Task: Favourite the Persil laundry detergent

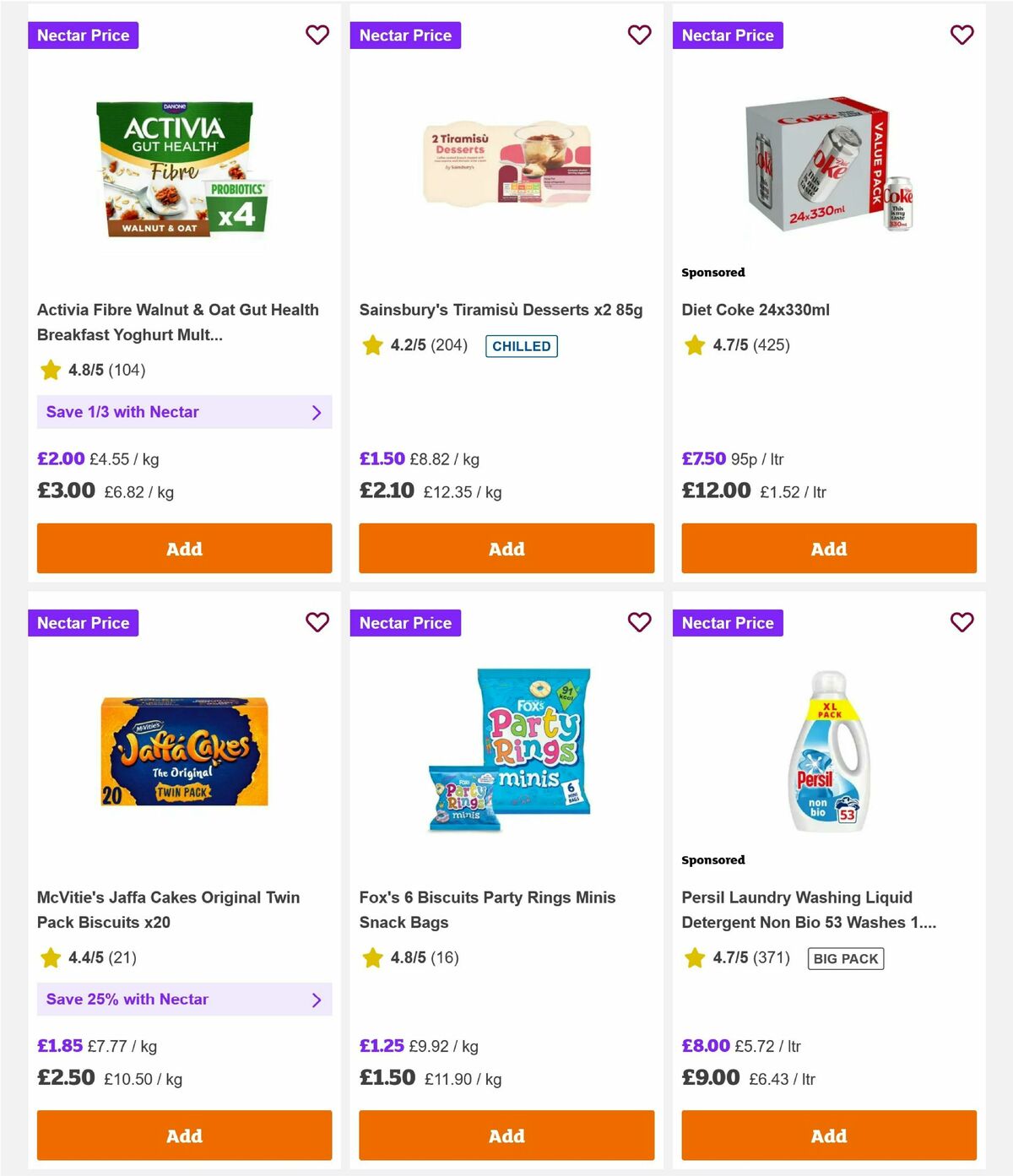Action: pyautogui.click(x=962, y=622)
